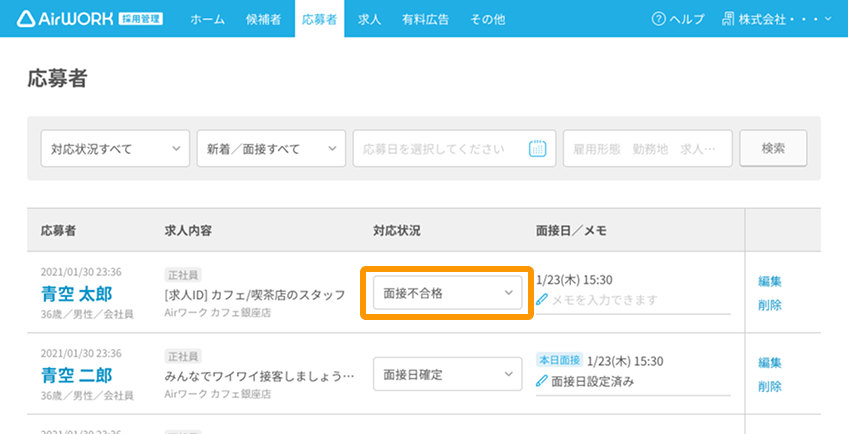Viewport: 848px width, 434px height.
Task: Open ヘルプ link
Action: [x=678, y=19]
